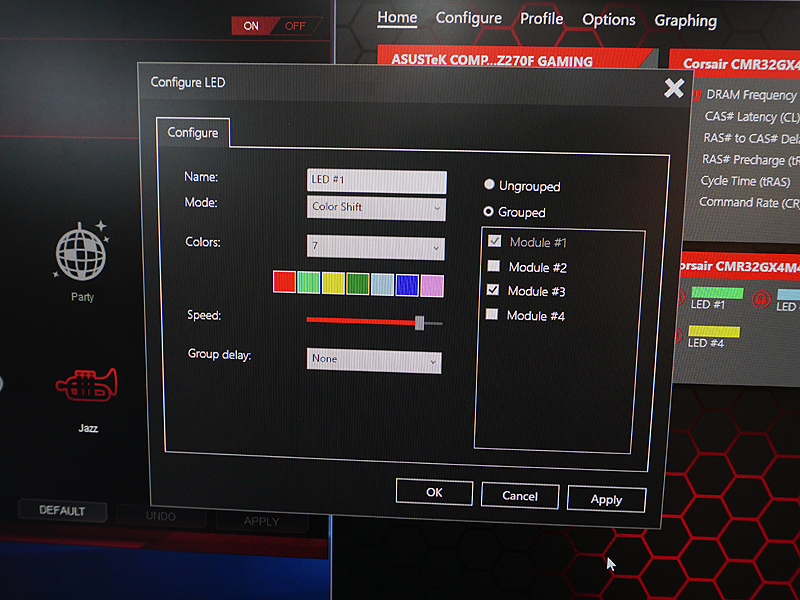Click the Command Rate (CR) row
This screenshot has width=800, height=600.
tap(749, 202)
